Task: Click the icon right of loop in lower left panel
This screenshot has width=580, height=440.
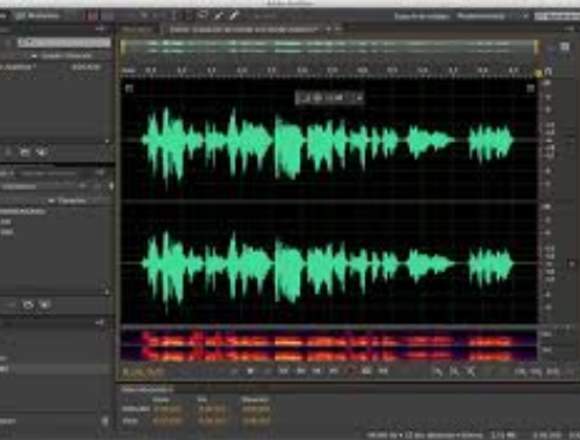Action: click(45, 305)
